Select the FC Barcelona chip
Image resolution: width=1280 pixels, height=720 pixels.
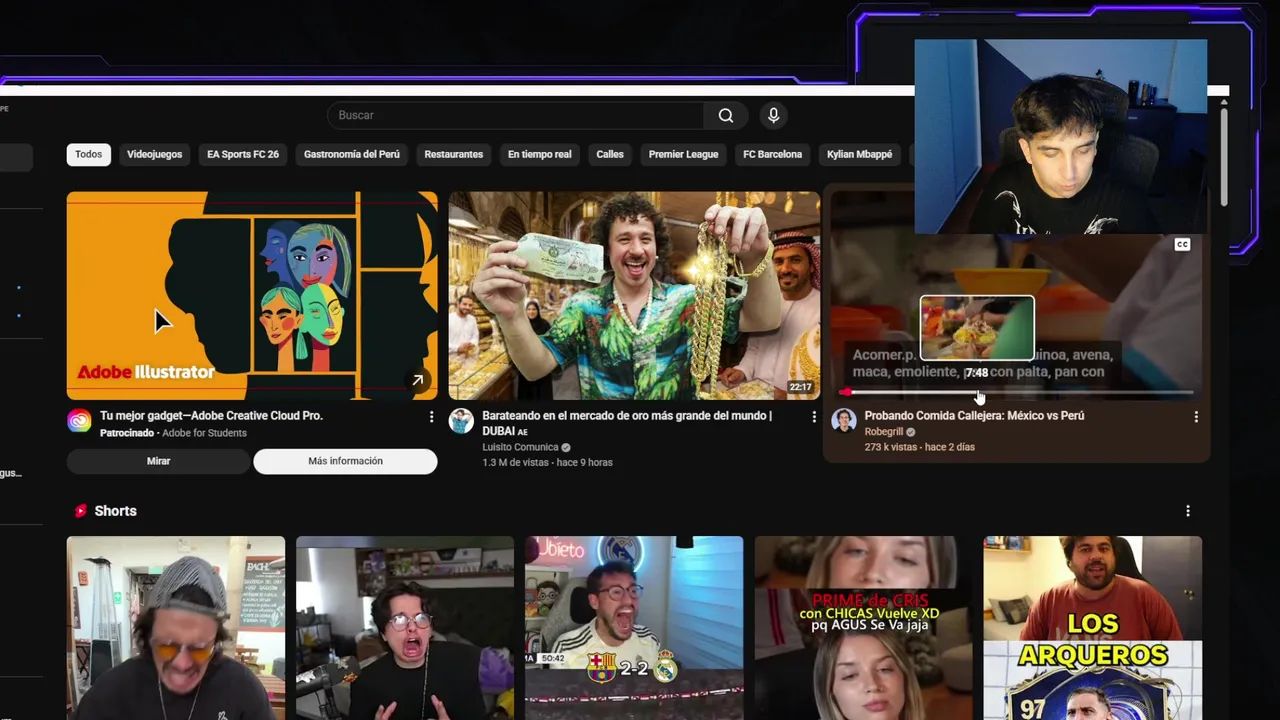point(772,154)
